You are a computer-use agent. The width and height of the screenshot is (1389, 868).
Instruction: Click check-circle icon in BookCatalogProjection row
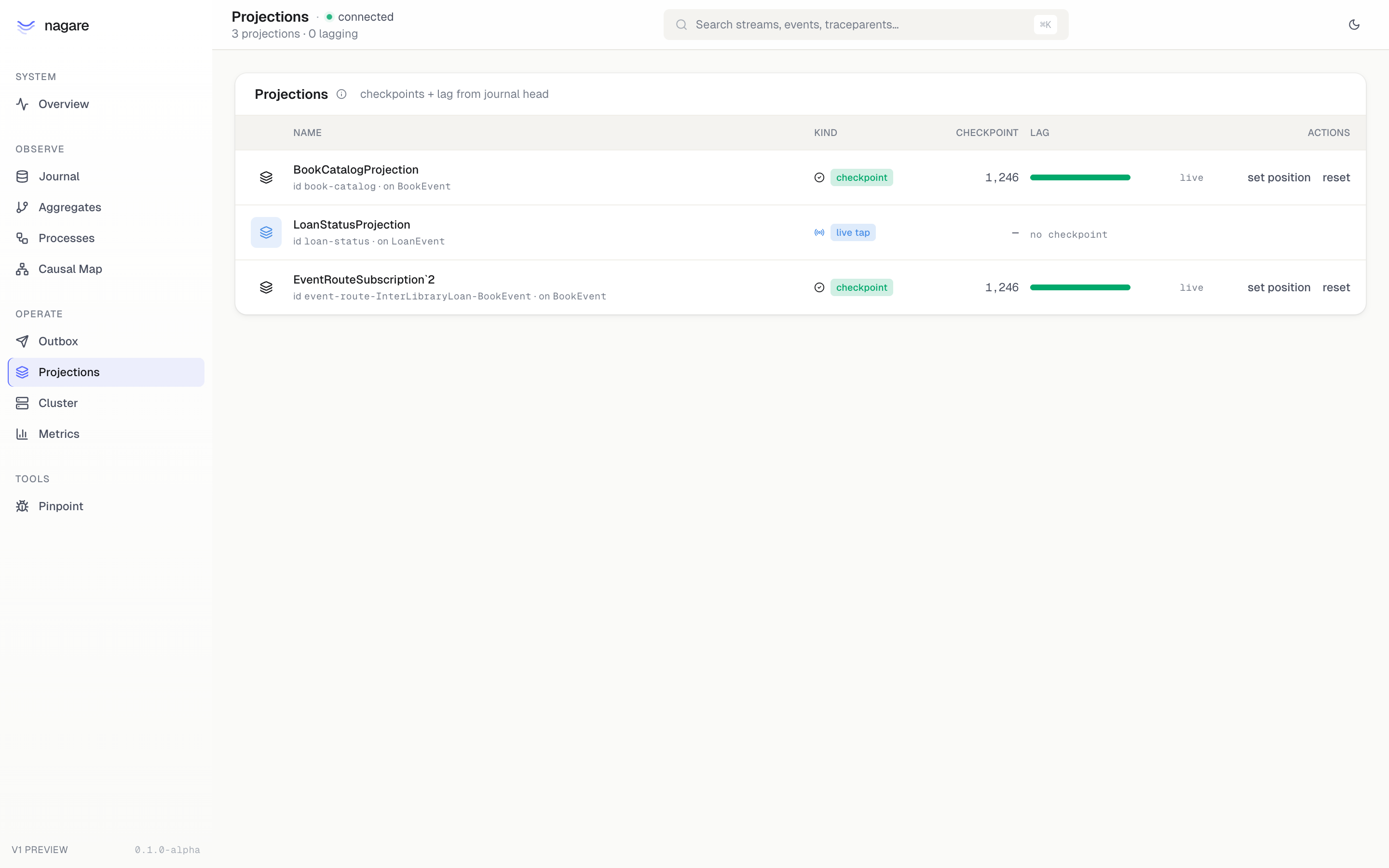coord(819,177)
